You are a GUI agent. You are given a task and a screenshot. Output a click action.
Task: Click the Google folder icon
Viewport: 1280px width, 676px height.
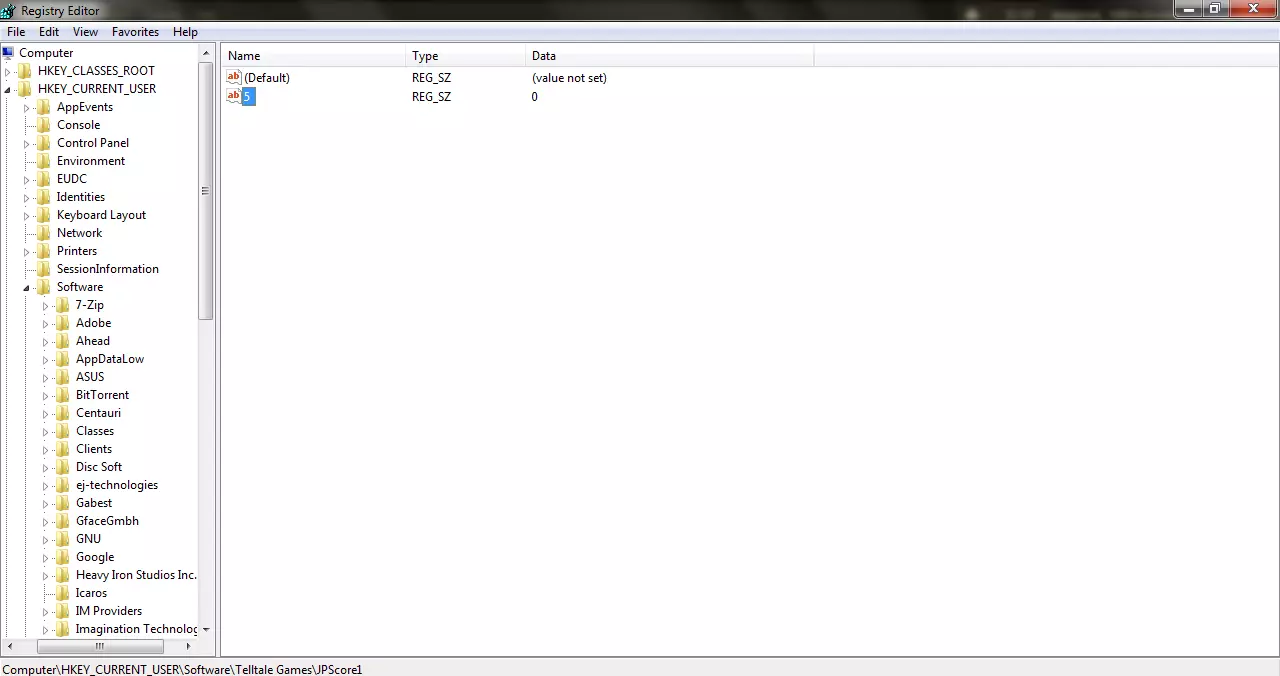coord(63,557)
